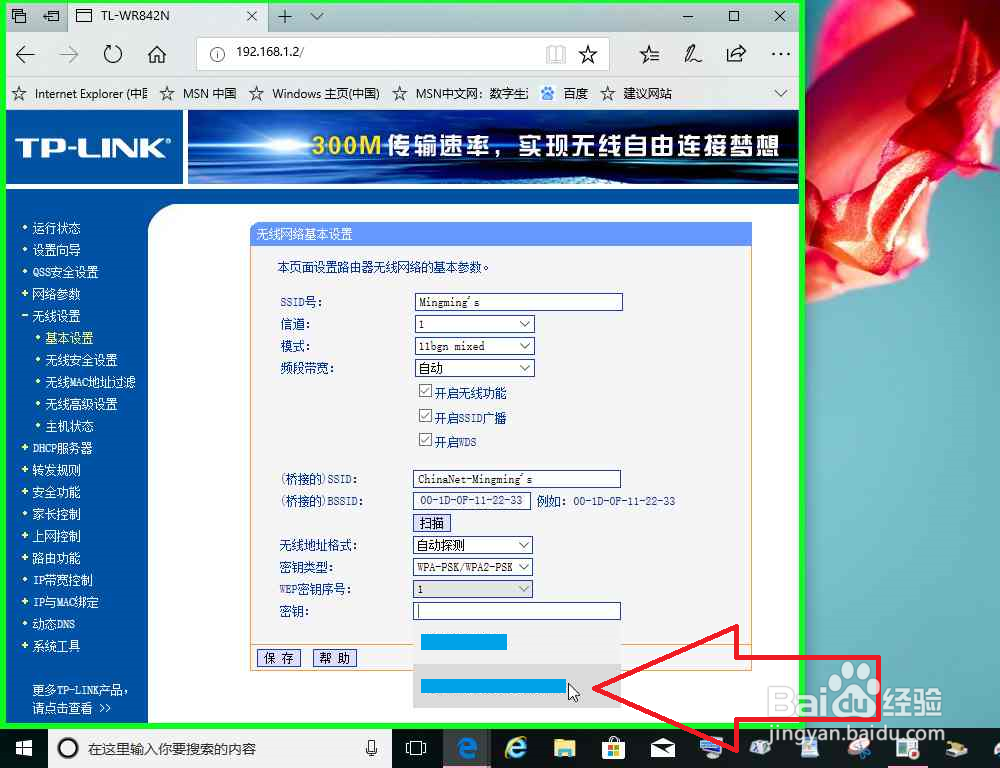This screenshot has height=768, width=1000.
Task: Click the 保存 save button
Action: coord(279,658)
